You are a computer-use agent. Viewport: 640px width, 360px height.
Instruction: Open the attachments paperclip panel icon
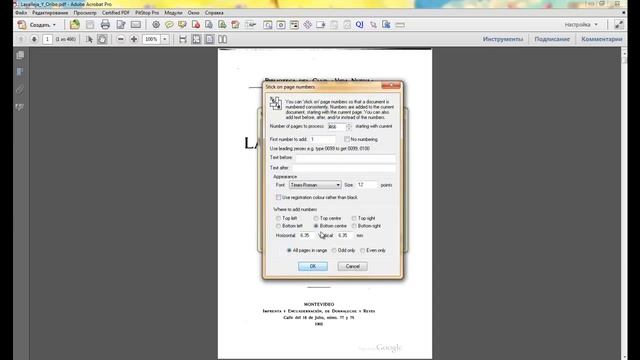[20, 90]
